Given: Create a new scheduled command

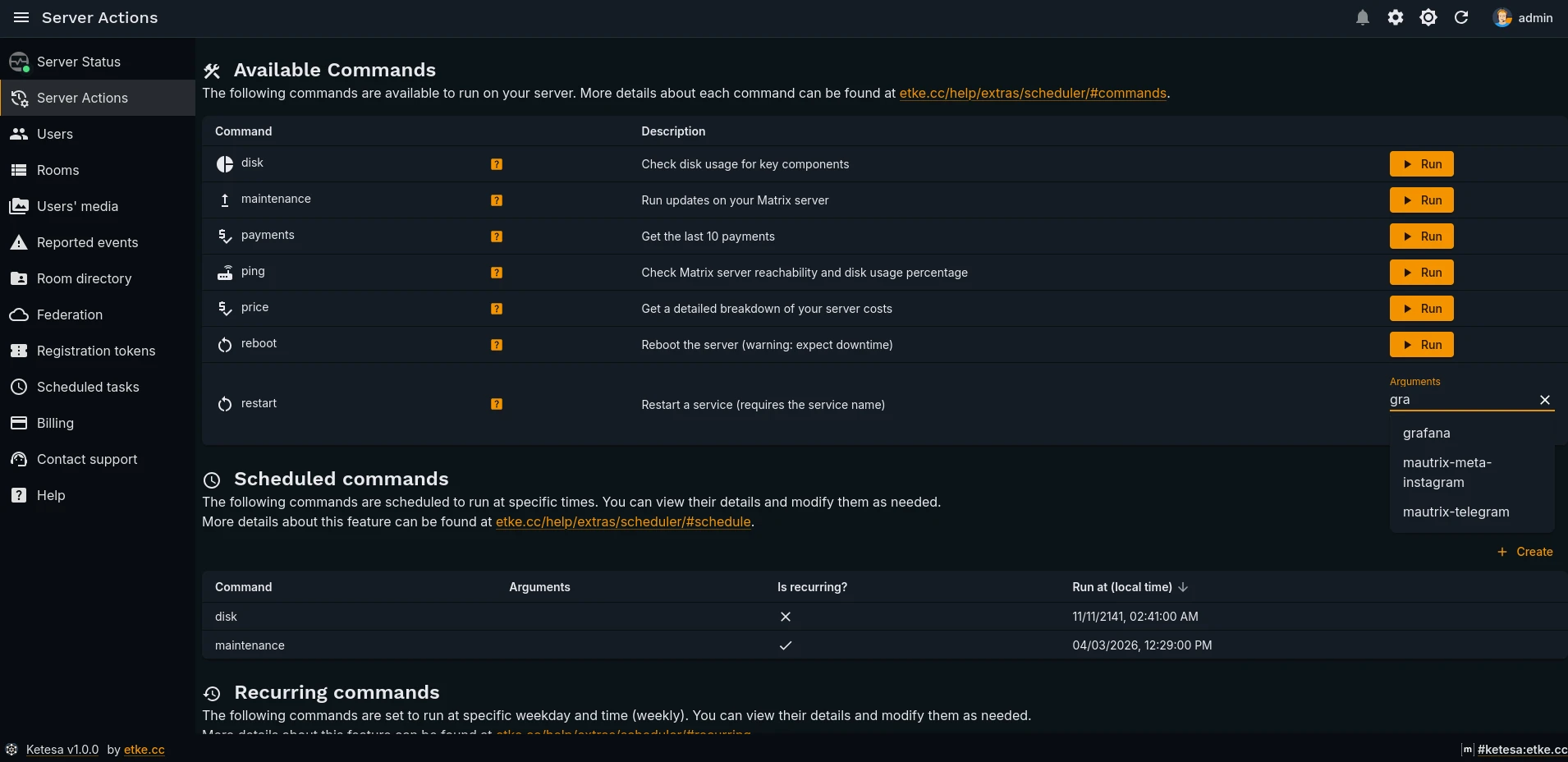Looking at the screenshot, I should (x=1524, y=552).
